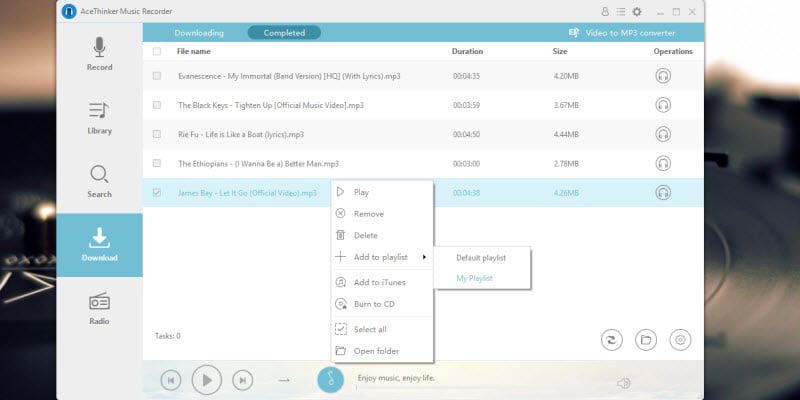This screenshot has height=400, width=800.
Task: Choose Open folder from context menu
Action: tap(382, 351)
